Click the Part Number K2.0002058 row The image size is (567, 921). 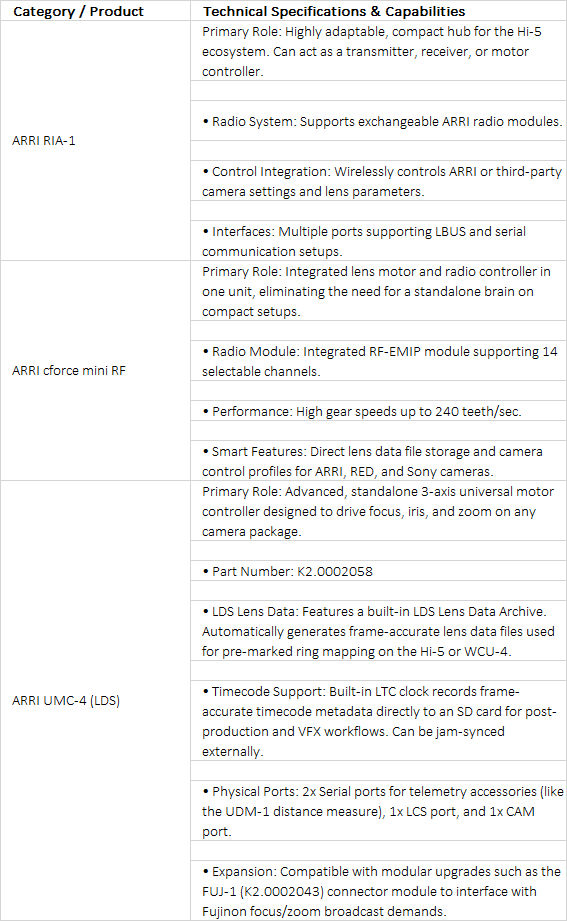point(378,571)
